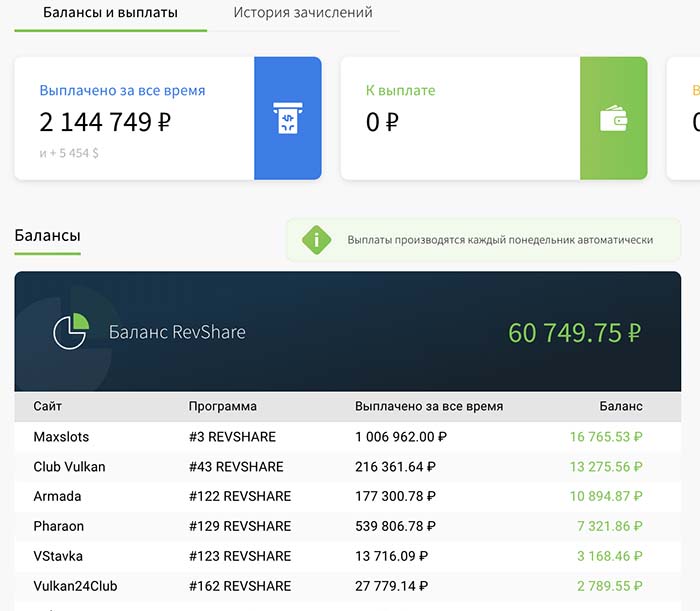700x611 pixels.
Task: Click the Armada site name
Action: [57, 496]
